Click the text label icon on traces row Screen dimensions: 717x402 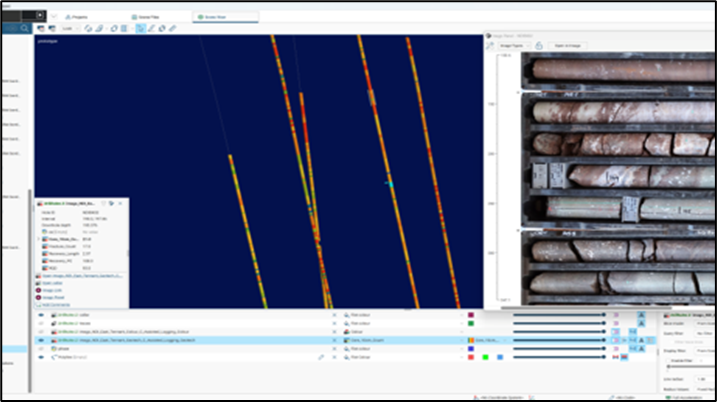[x=641, y=323]
